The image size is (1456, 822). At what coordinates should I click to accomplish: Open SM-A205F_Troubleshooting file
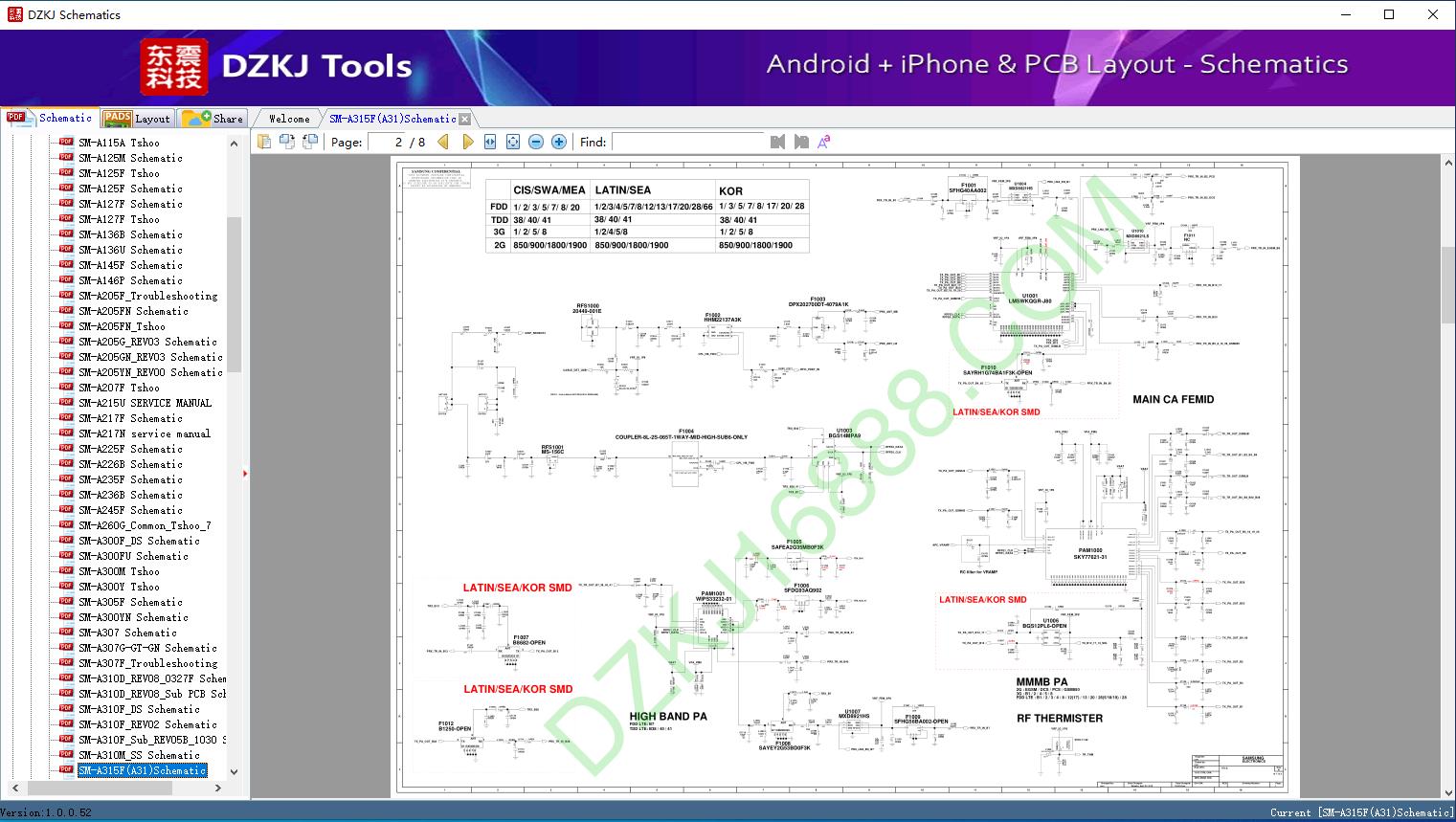pyautogui.click(x=148, y=296)
